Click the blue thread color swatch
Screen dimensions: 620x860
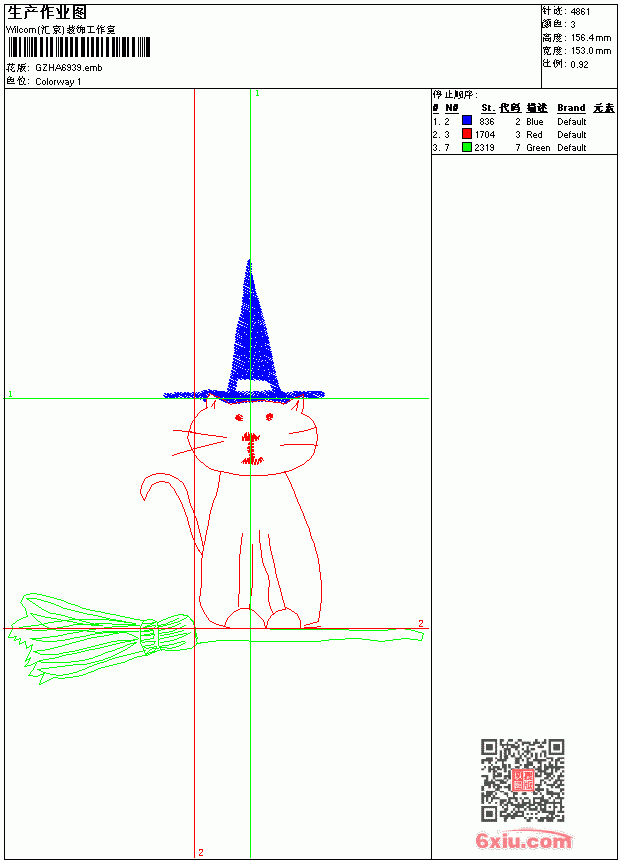467,121
